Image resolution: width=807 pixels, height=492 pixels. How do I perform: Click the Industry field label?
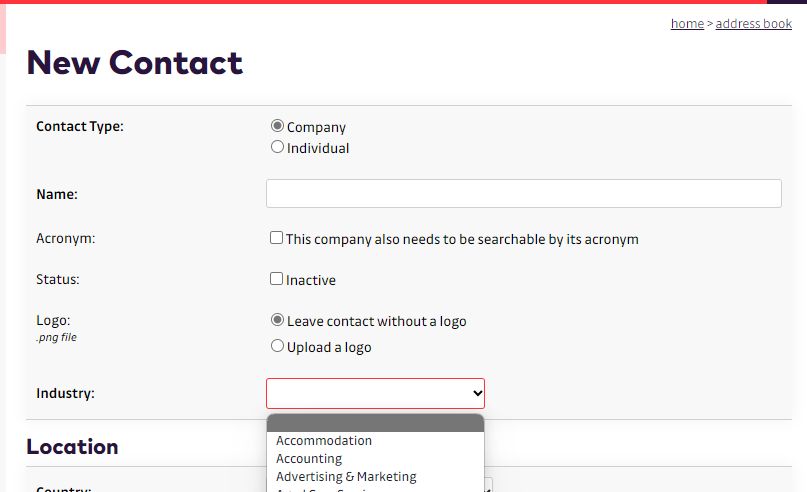pos(65,394)
